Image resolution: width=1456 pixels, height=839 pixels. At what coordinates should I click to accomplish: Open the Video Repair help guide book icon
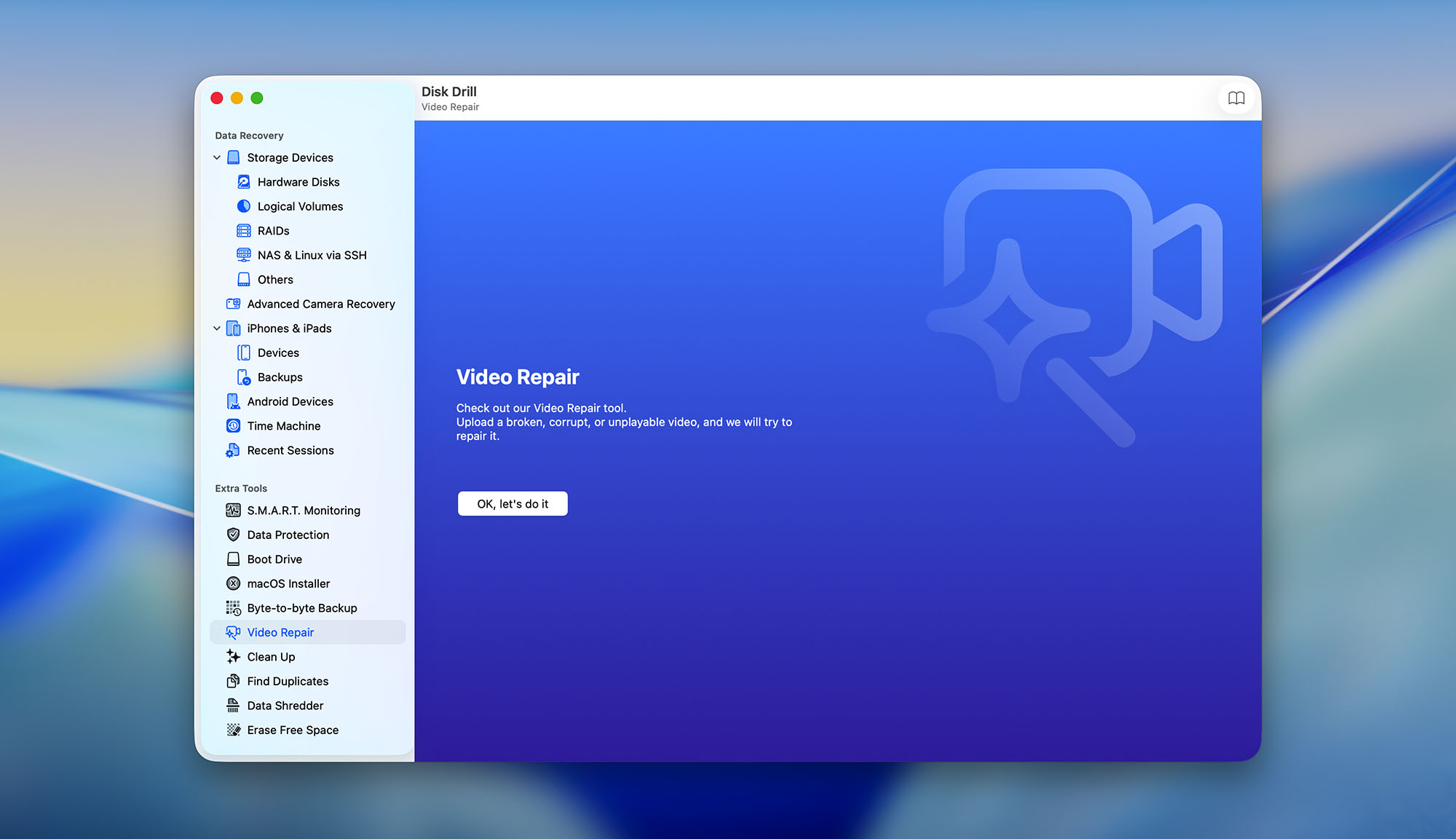point(1236,98)
